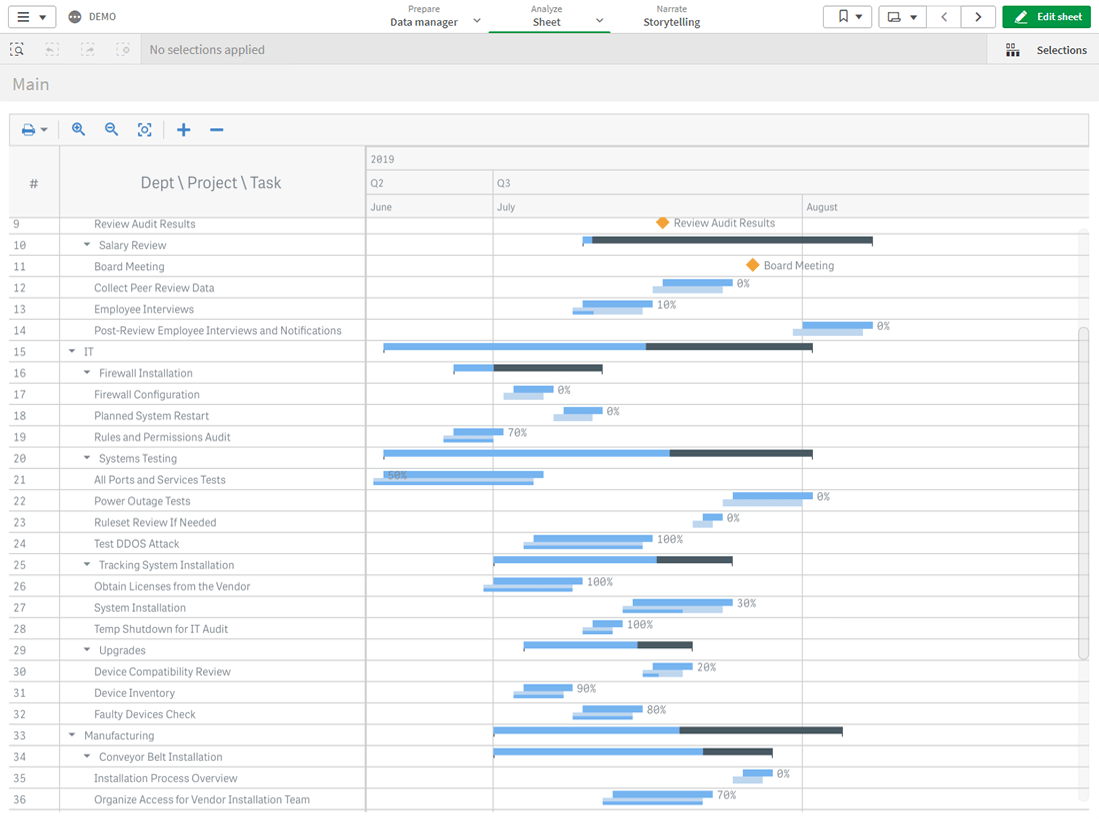The image size is (1099, 831).
Task: Open the print dropdown in Gantt toolbar
Action: tap(34, 130)
